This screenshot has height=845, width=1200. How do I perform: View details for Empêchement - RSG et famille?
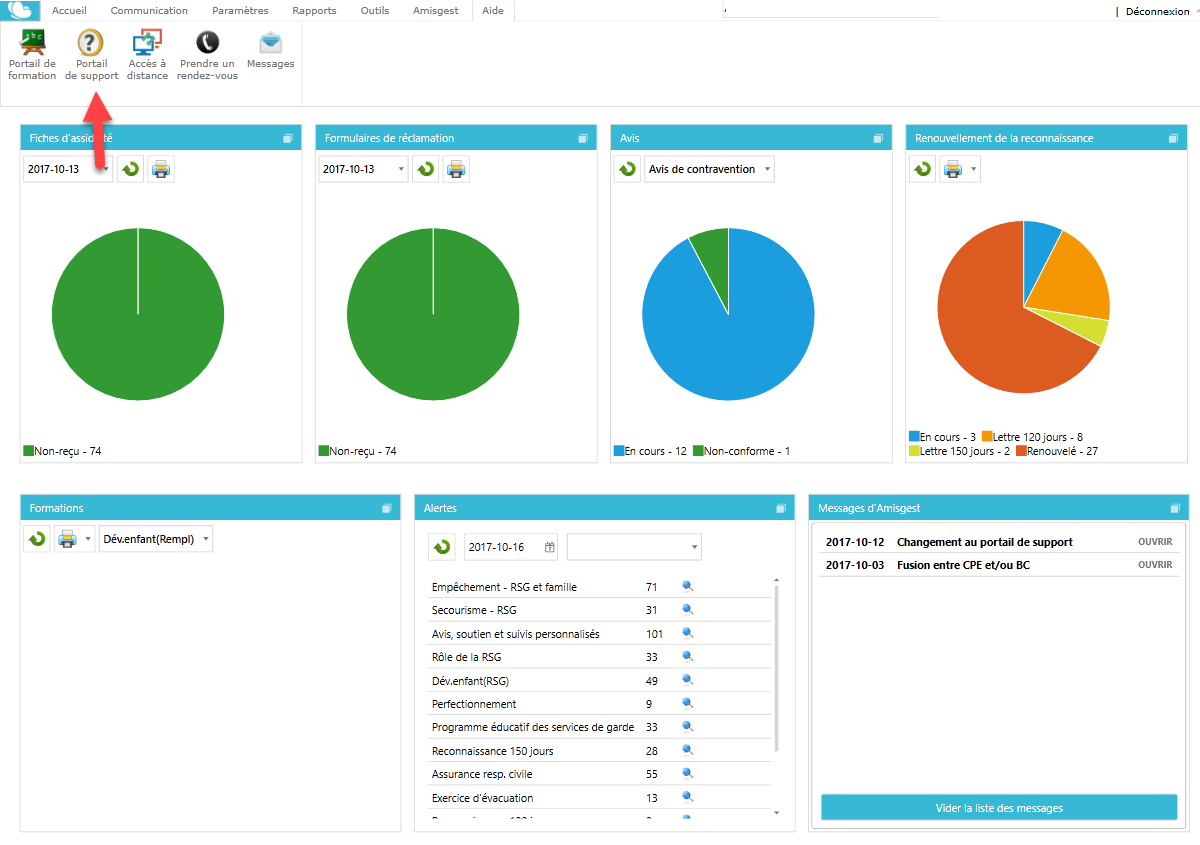coord(687,587)
